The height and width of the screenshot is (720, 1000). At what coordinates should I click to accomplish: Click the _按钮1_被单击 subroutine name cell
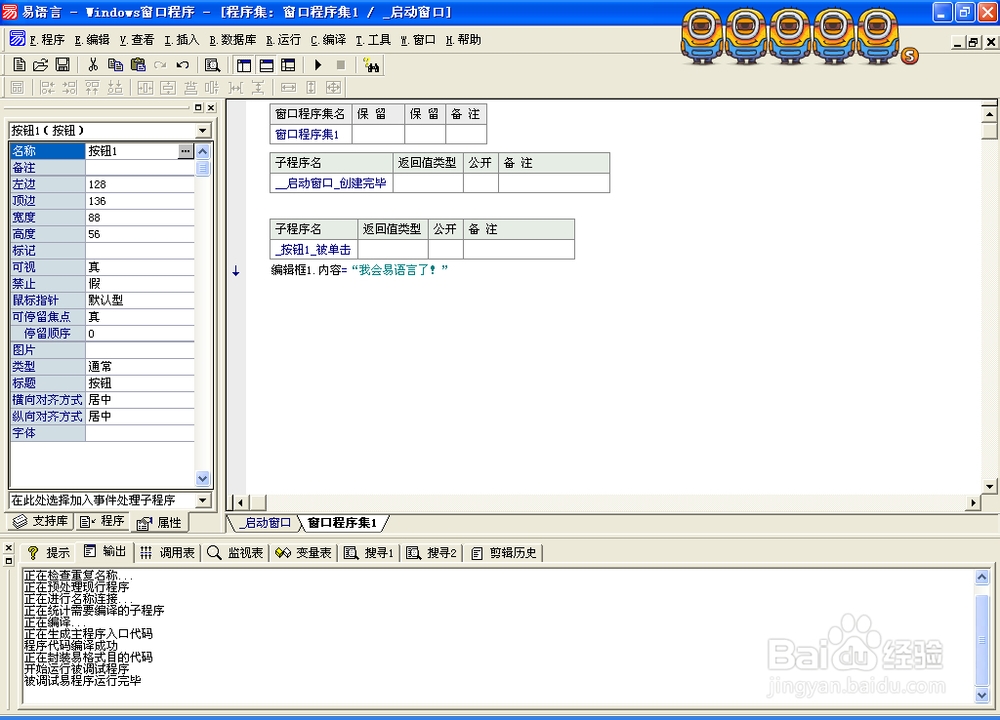tap(313, 249)
